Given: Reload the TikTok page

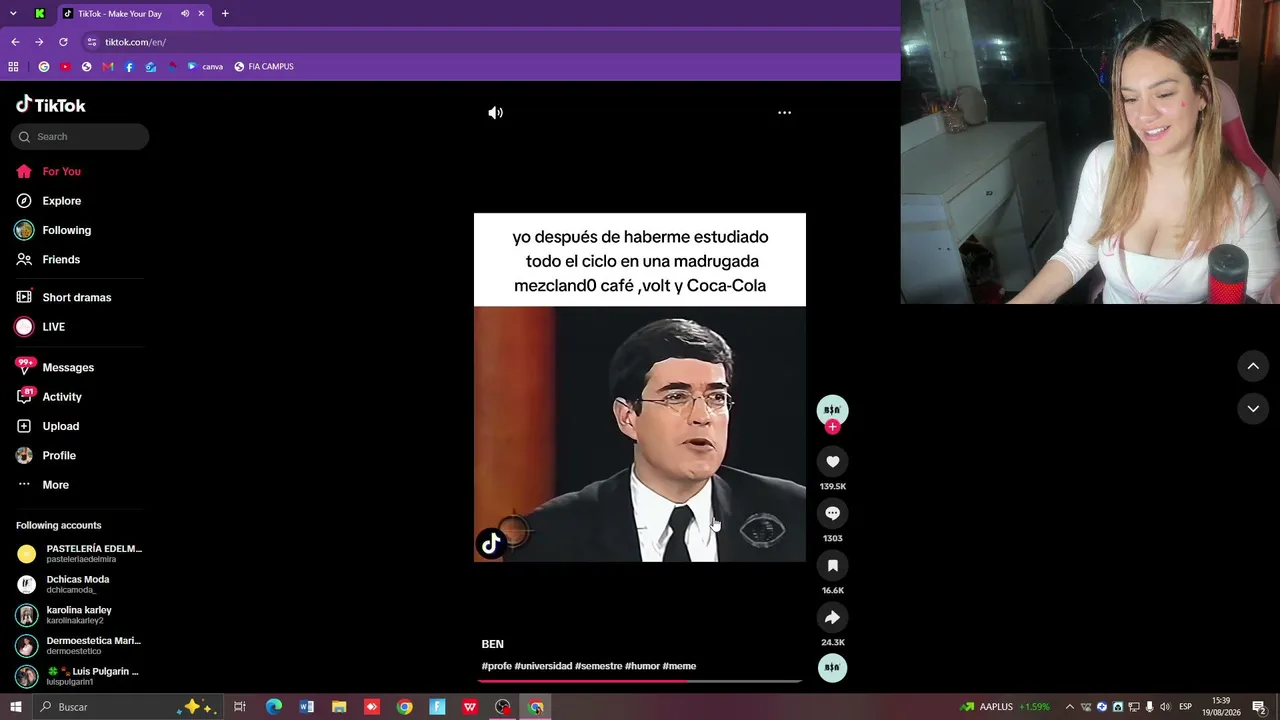Looking at the screenshot, I should click(x=63, y=42).
